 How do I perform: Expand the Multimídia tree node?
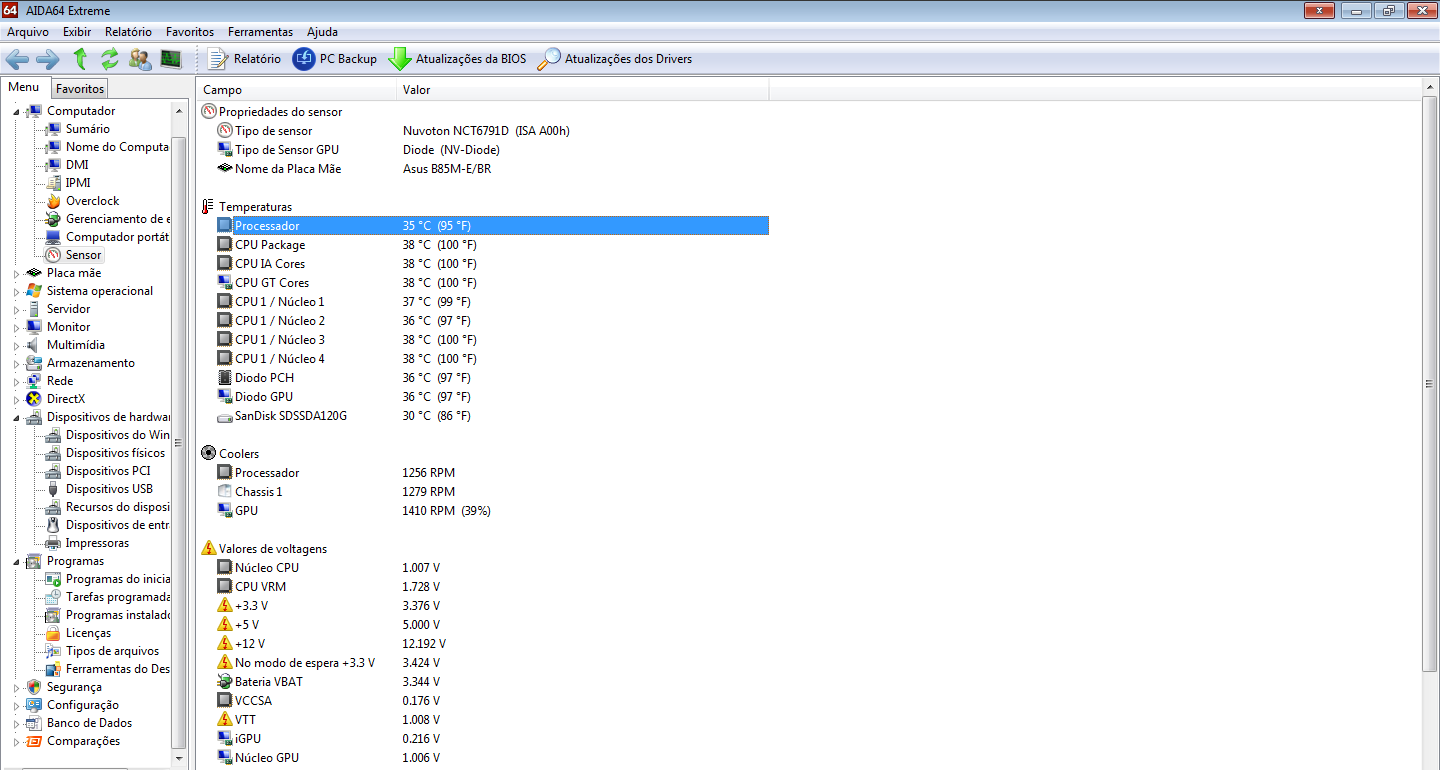coord(16,345)
